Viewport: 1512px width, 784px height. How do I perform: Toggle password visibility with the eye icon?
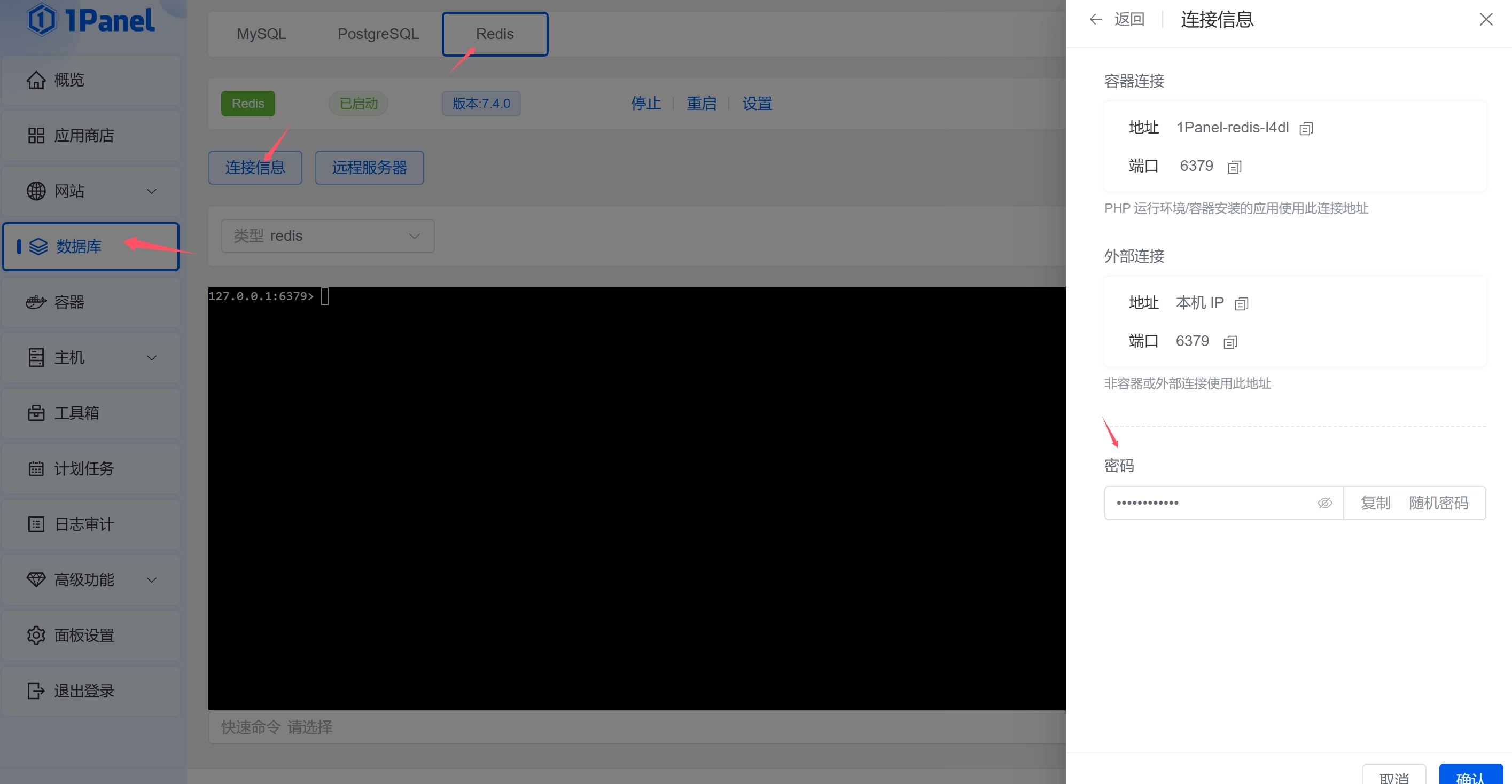[1324, 503]
